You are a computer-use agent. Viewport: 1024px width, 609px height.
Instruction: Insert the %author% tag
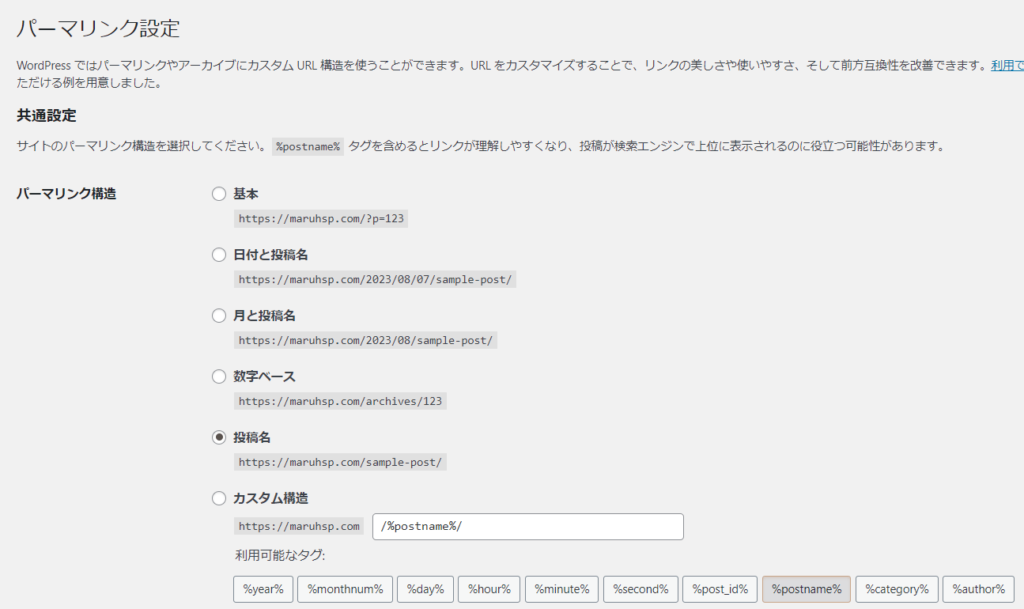point(978,589)
